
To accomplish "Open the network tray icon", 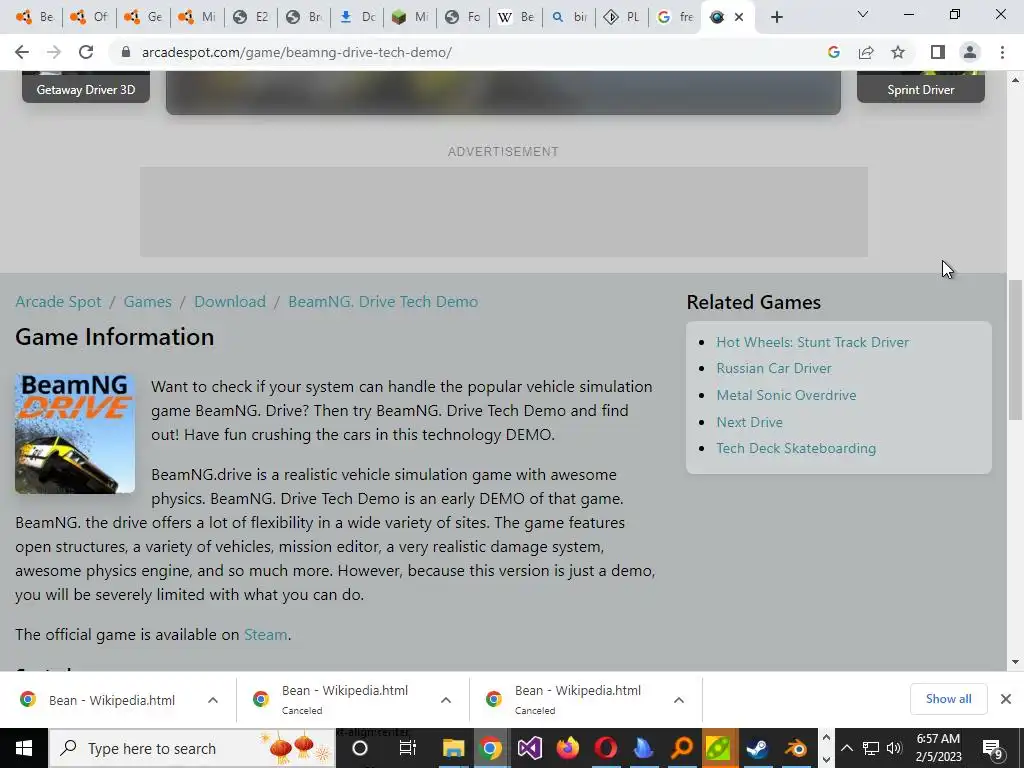I will click(871, 748).
